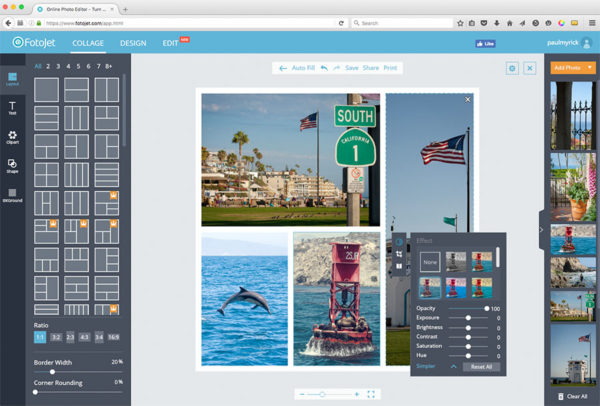600x406 pixels.
Task: Select the black and white effect thumbnail
Action: tap(456, 262)
